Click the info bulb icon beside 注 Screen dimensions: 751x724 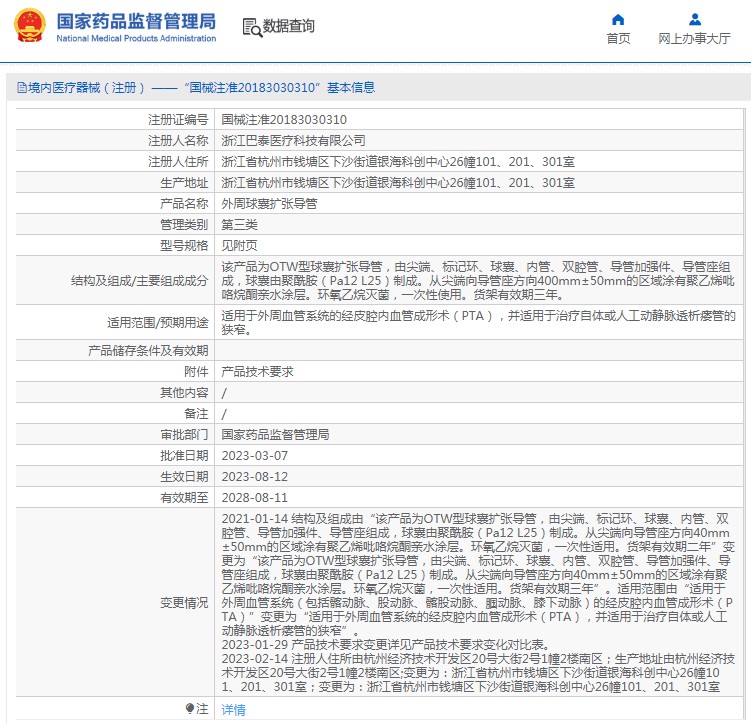pos(190,708)
